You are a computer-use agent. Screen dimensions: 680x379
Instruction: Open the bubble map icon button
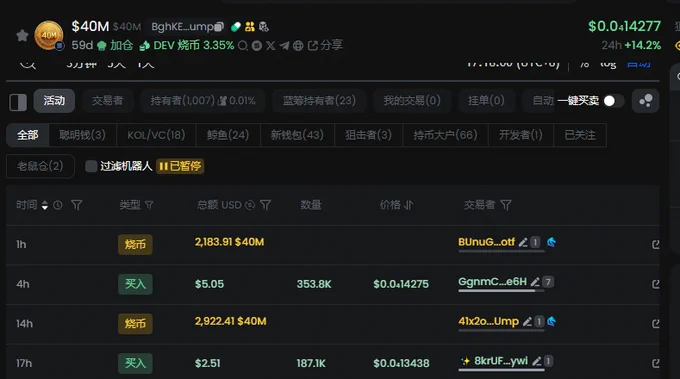coord(645,101)
